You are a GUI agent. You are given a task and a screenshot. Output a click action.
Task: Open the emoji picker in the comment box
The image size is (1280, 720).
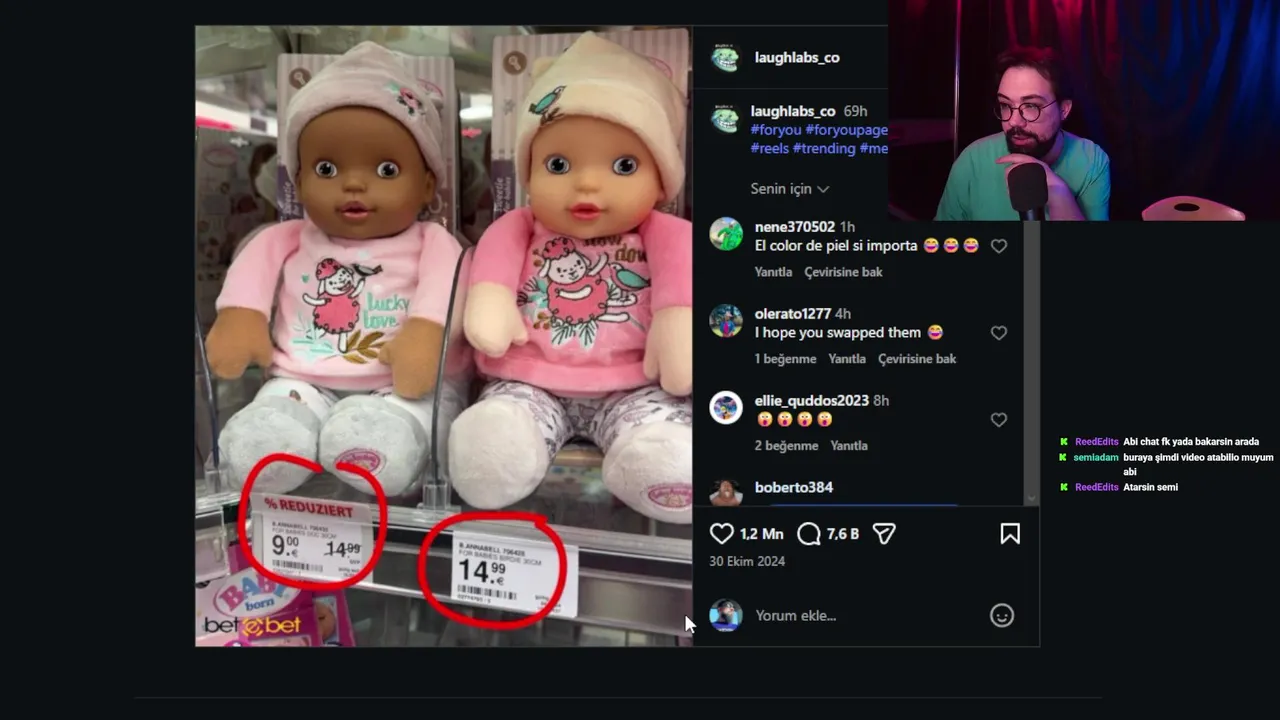coord(1002,615)
